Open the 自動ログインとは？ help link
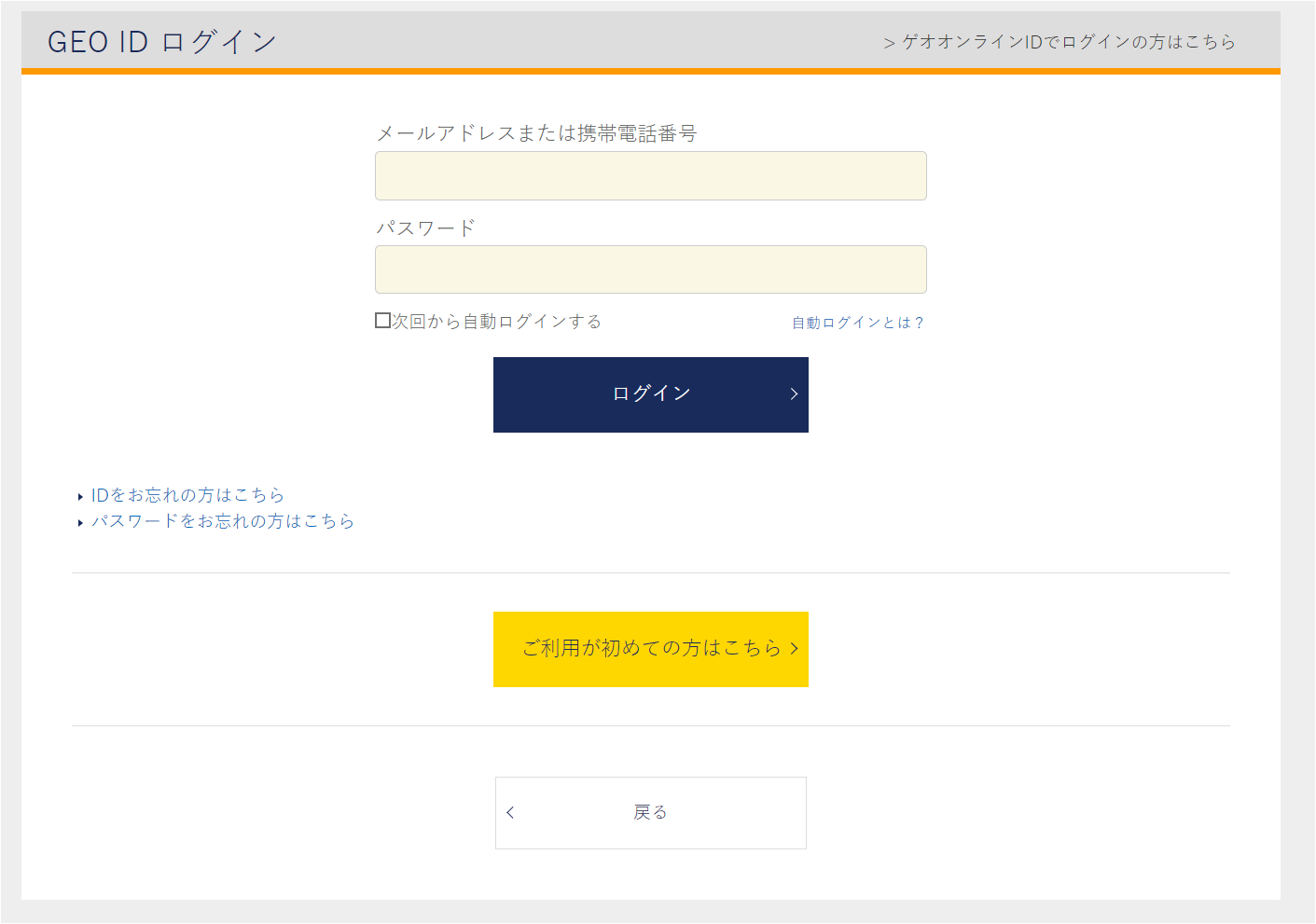The height and width of the screenshot is (924, 1316). point(857,323)
